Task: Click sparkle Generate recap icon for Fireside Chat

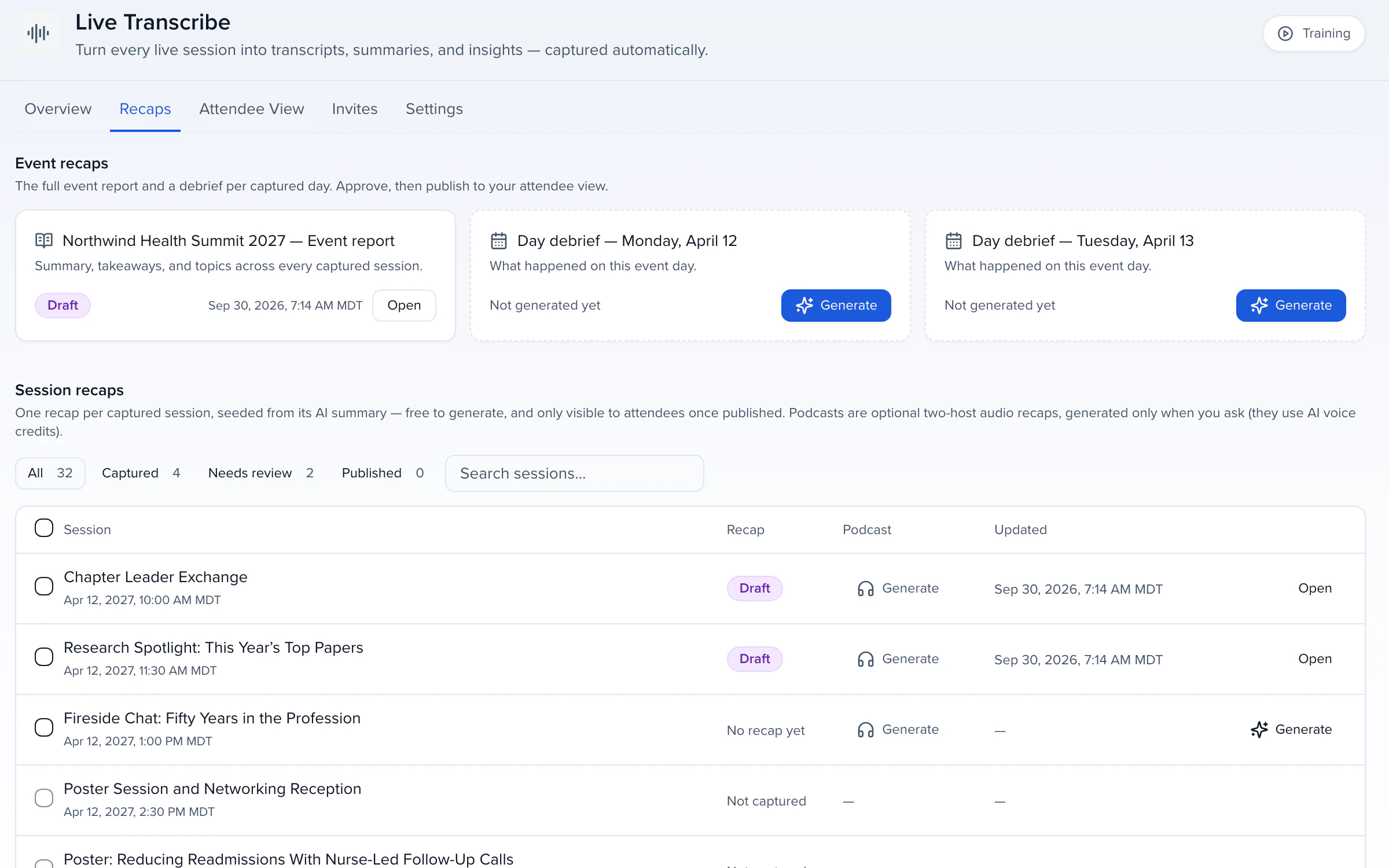Action: point(1259,730)
